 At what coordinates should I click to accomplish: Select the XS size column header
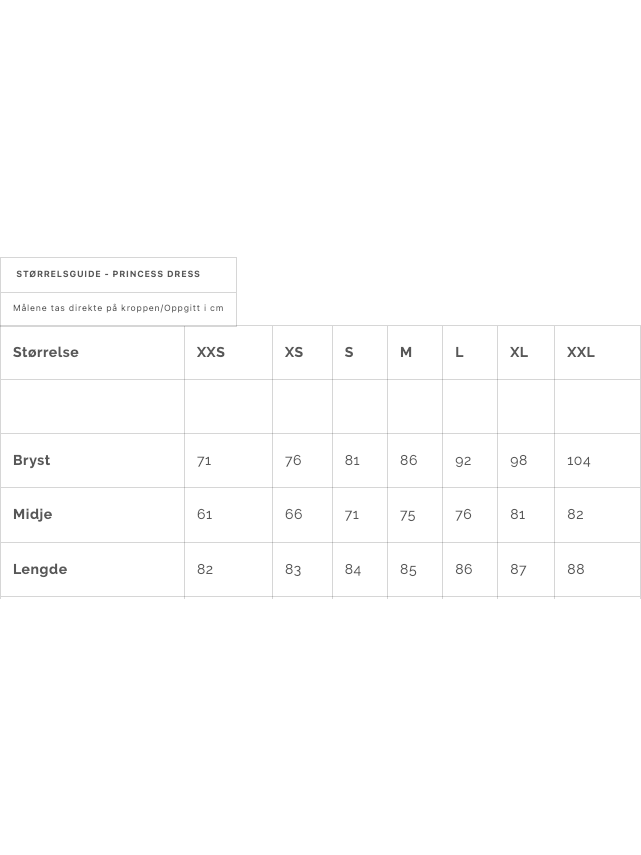pyautogui.click(x=294, y=352)
